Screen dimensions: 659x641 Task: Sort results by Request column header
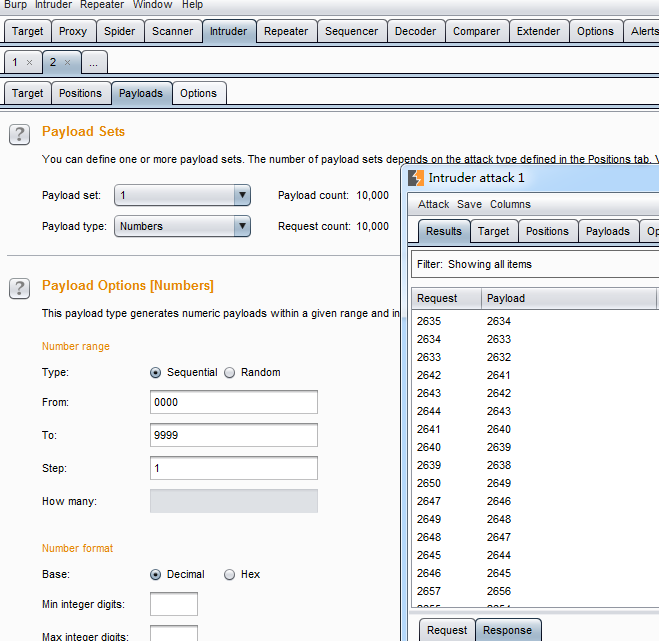click(x=446, y=298)
